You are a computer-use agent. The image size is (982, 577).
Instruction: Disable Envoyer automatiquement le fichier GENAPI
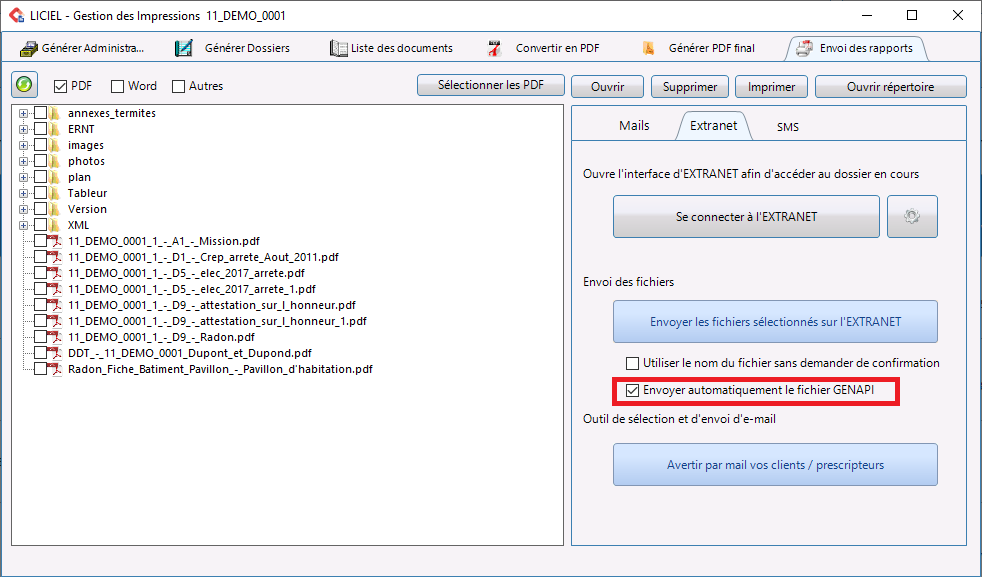point(632,390)
